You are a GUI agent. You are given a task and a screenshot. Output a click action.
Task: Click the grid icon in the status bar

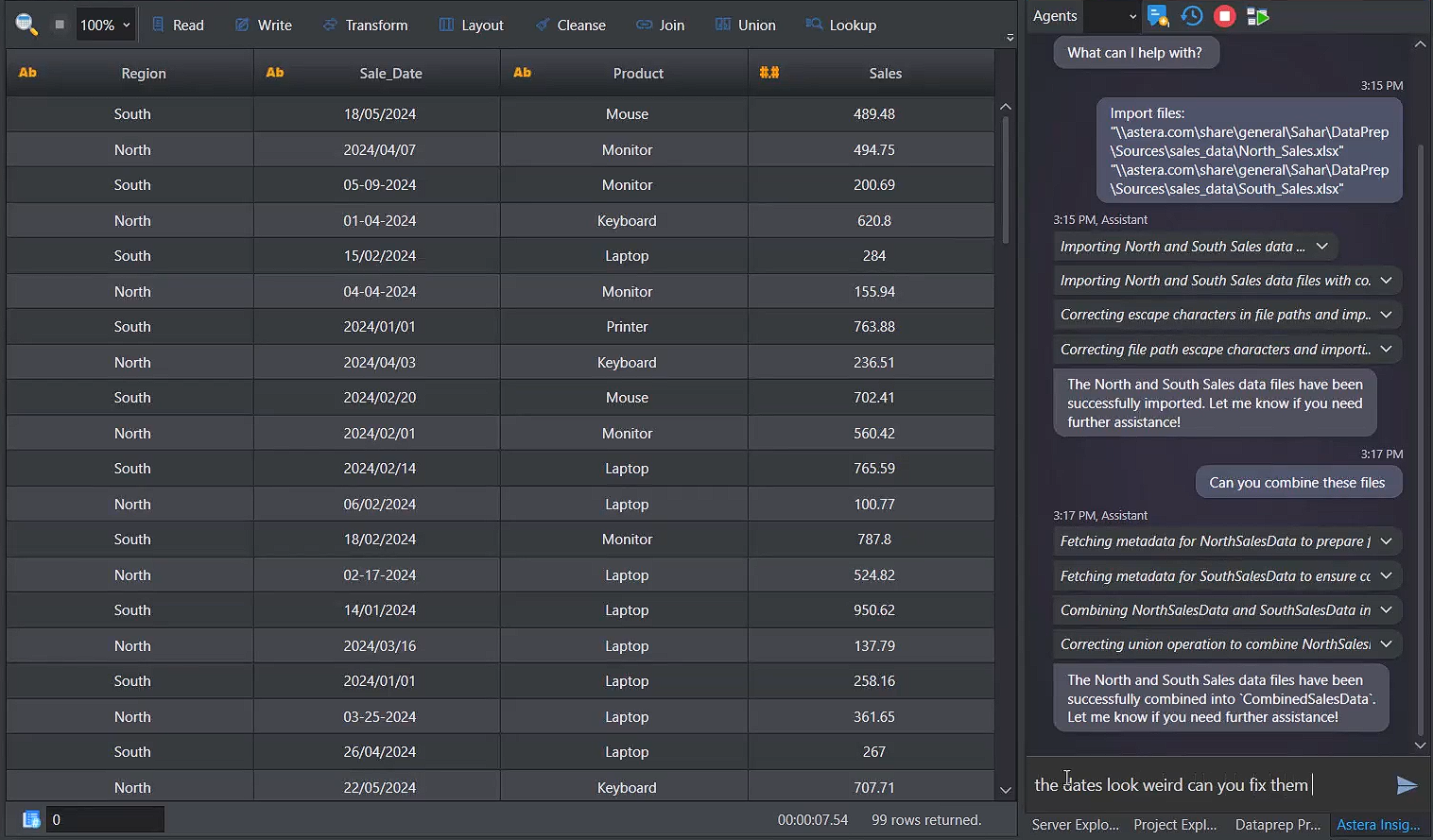[x=31, y=819]
